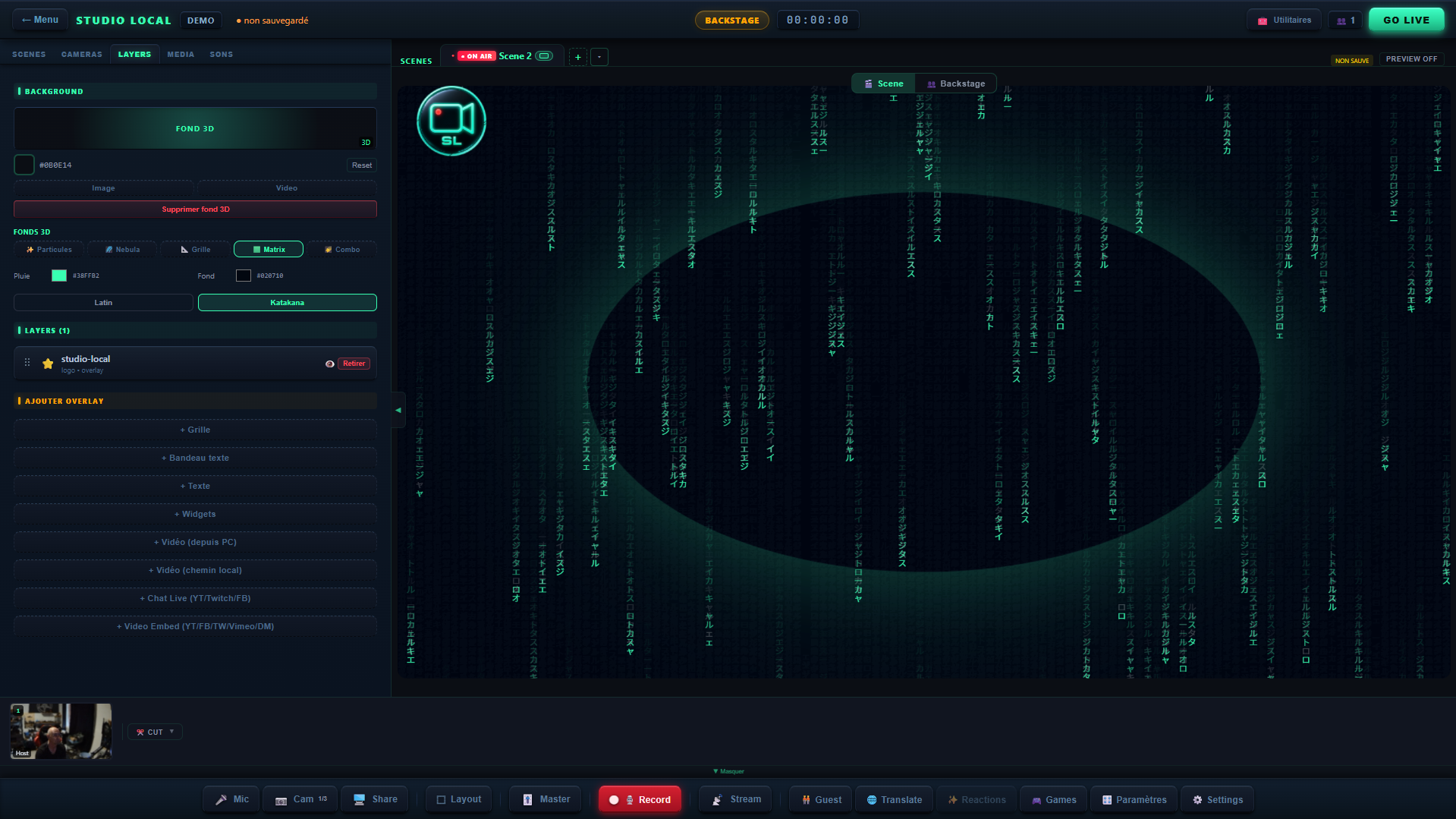Toggle studio-local layer visibility eye

[x=330, y=364]
